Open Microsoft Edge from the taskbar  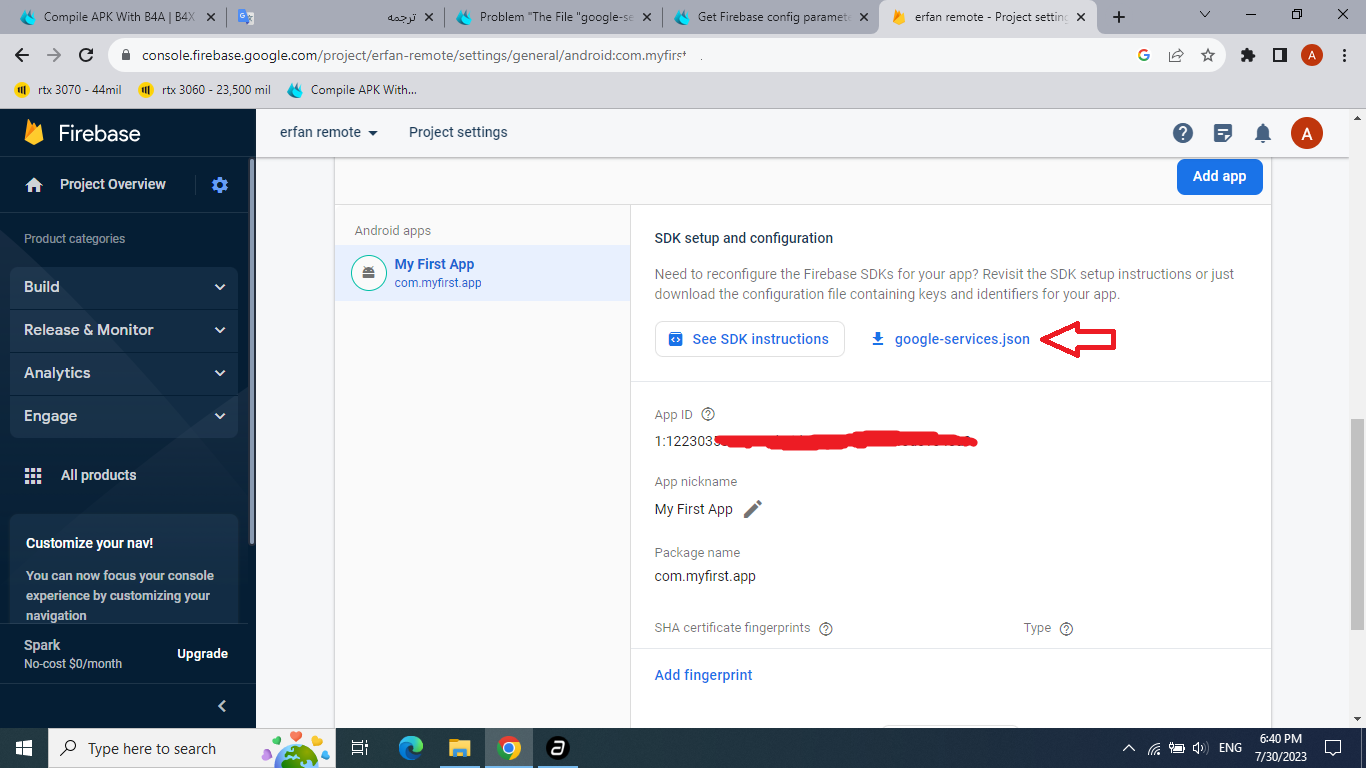410,748
